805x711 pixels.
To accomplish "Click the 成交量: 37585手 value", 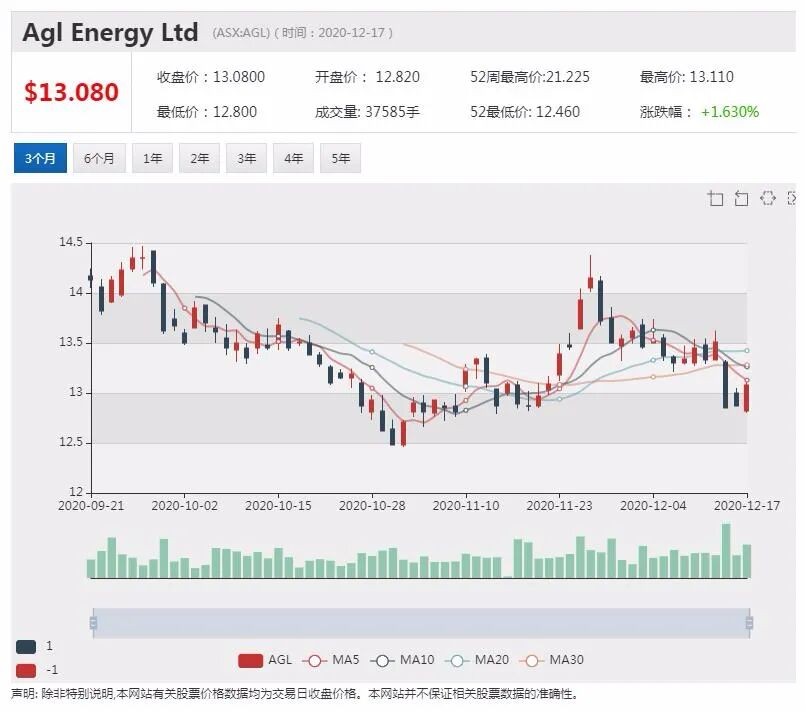I will [x=368, y=112].
